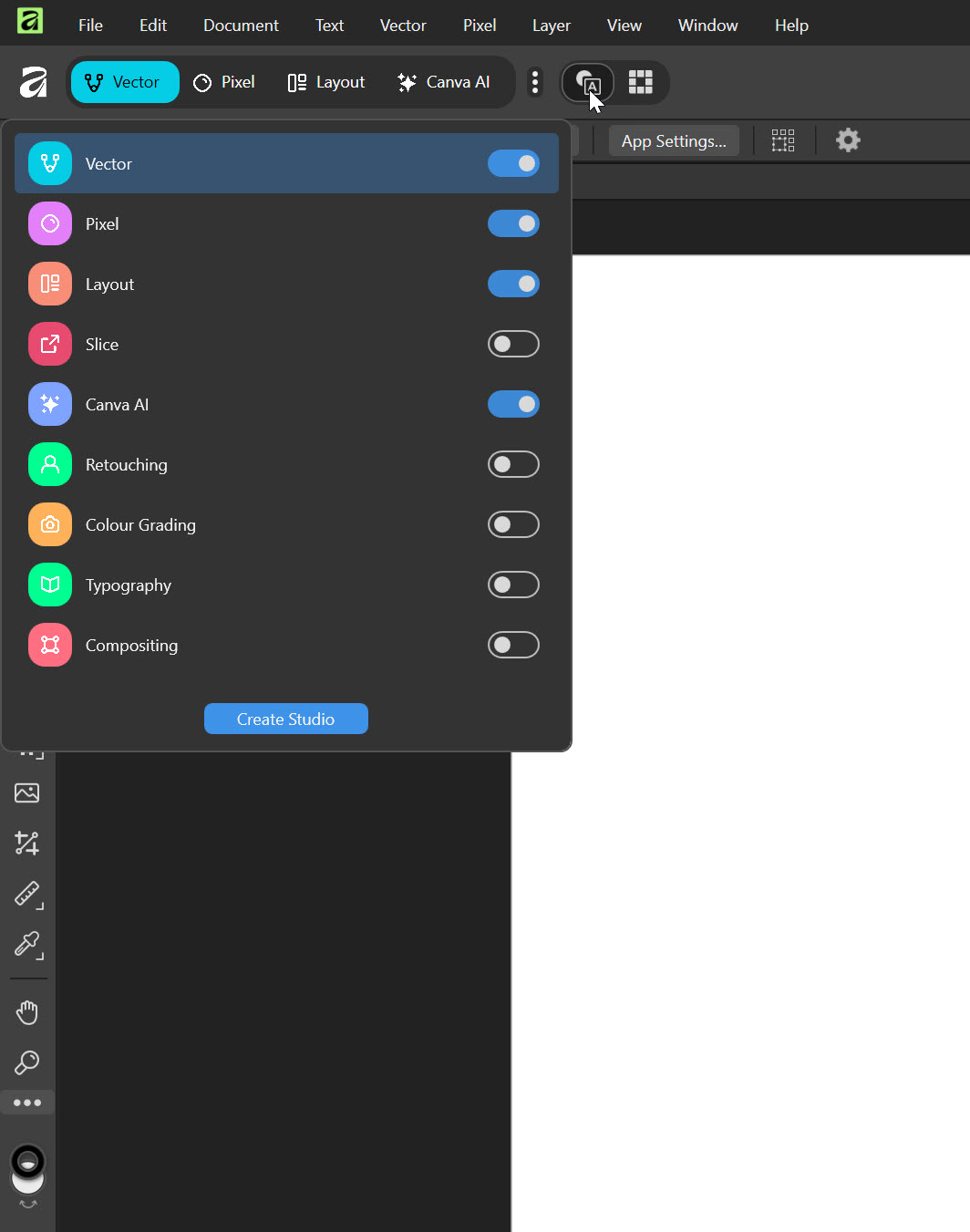Select the Measure ruler tool
The height and width of the screenshot is (1232, 970).
coord(27,895)
